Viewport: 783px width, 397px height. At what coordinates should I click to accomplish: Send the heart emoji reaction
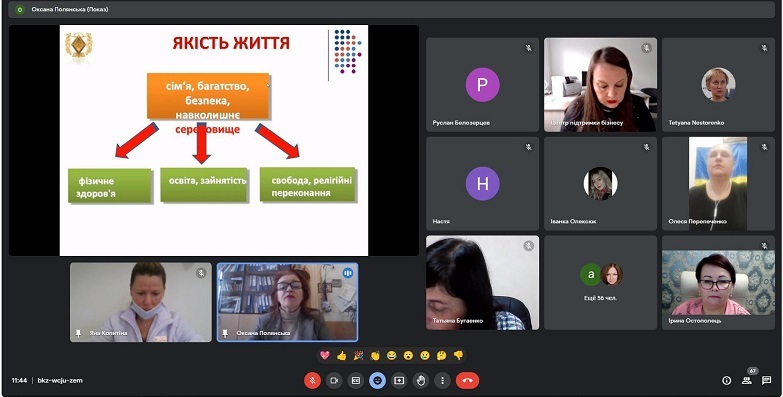(x=325, y=356)
